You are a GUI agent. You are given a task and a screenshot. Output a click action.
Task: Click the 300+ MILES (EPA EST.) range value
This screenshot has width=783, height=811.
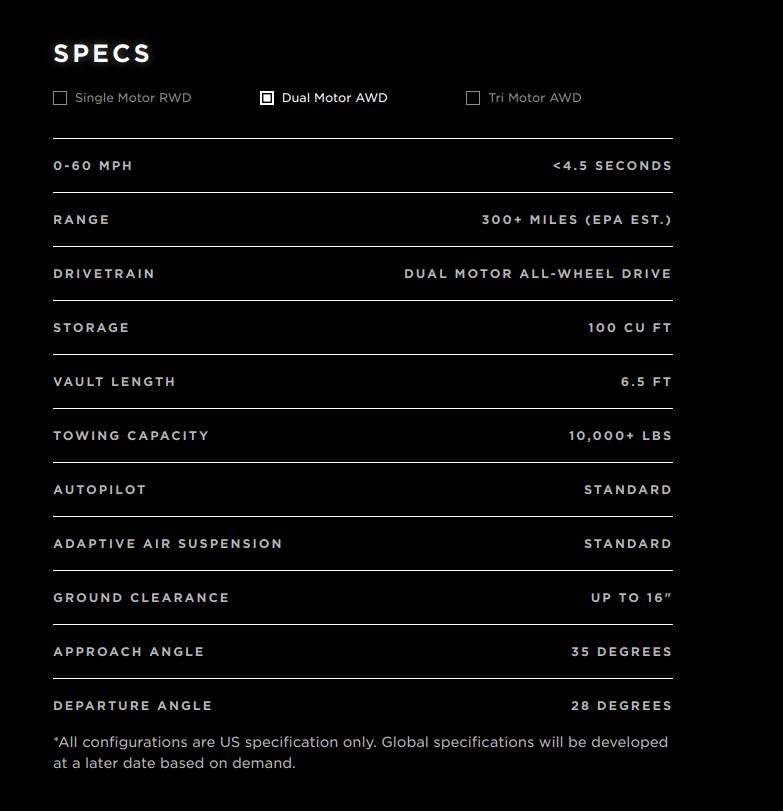(576, 220)
